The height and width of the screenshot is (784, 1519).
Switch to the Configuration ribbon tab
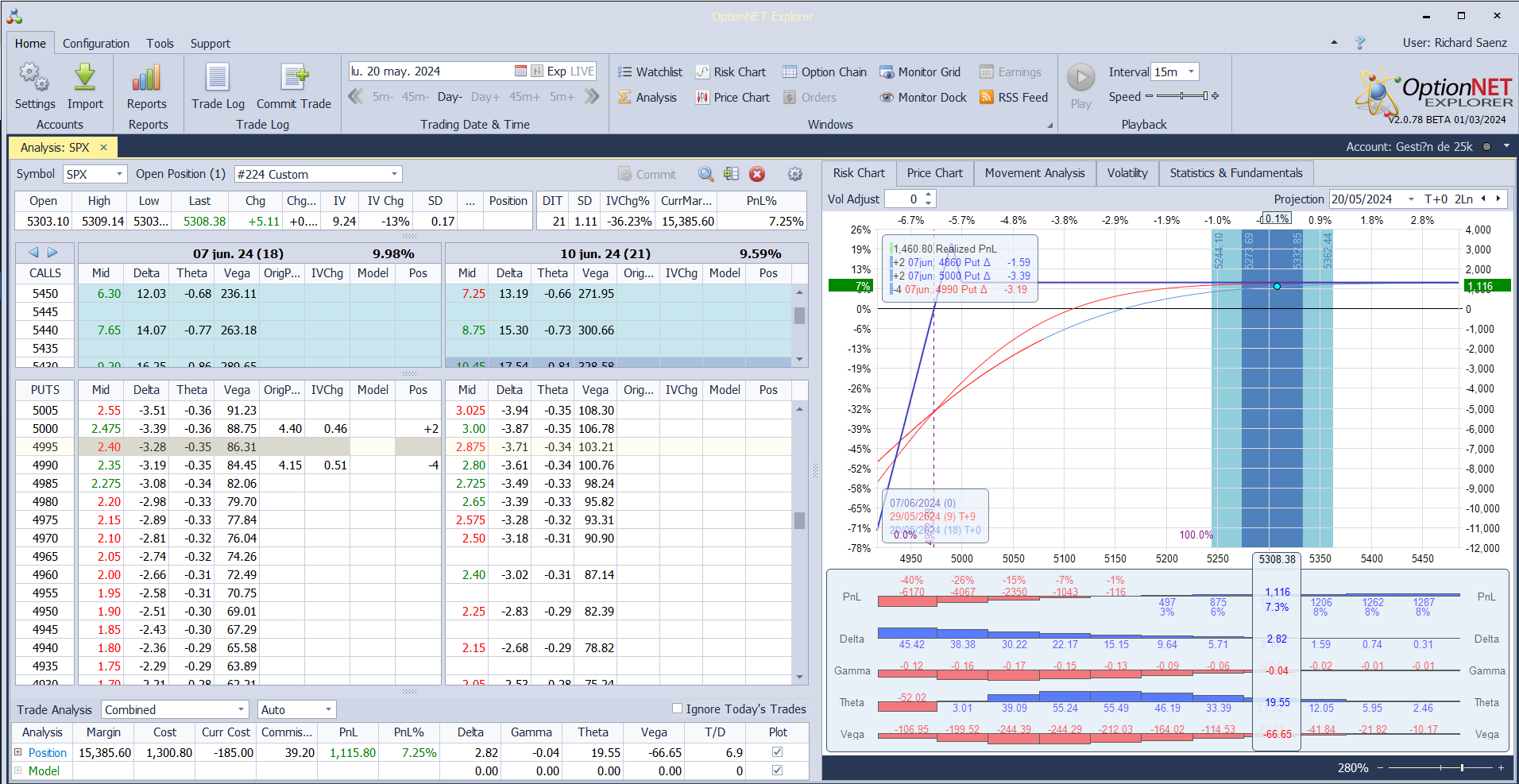[x=96, y=44]
